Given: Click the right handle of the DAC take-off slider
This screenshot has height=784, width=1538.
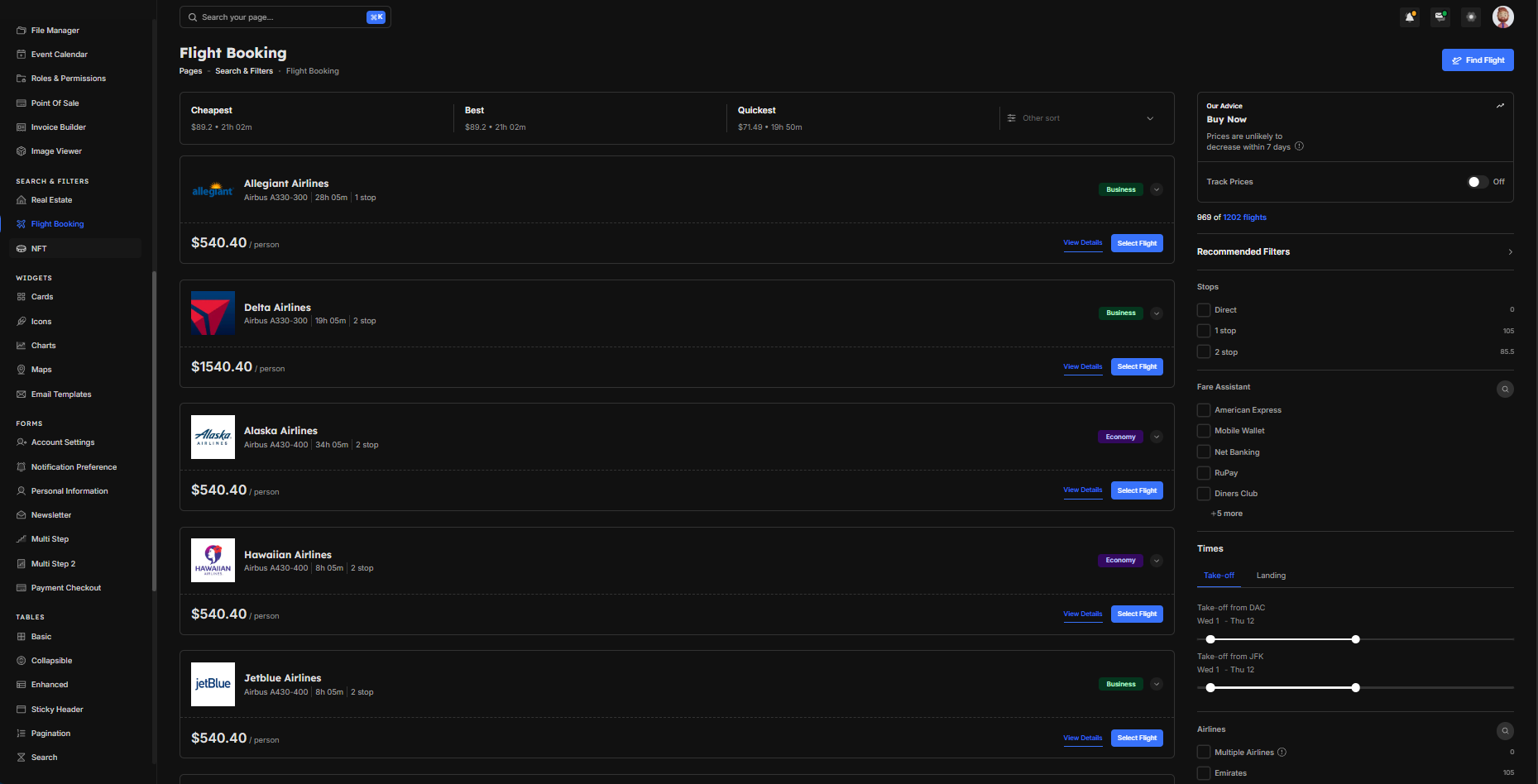Looking at the screenshot, I should pos(1355,639).
